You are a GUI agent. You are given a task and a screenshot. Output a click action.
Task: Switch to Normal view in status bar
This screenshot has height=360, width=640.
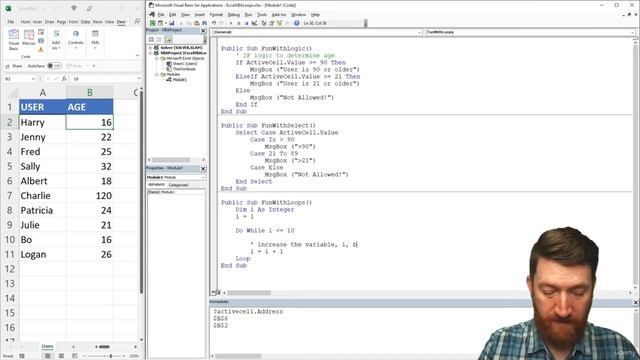coord(48,356)
